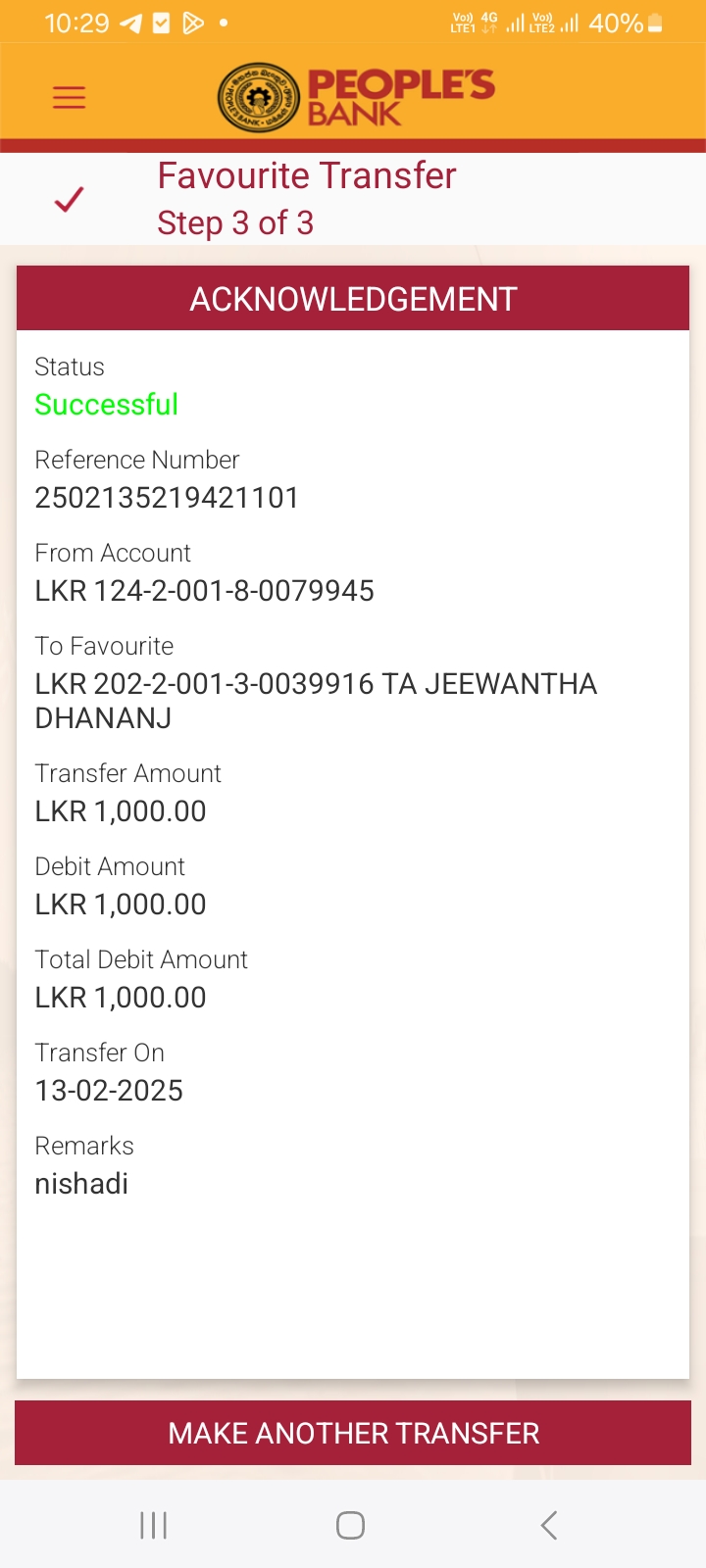Screen dimensions: 706x1568
Task: Open the recent apps switcher
Action: pyautogui.click(x=154, y=1525)
